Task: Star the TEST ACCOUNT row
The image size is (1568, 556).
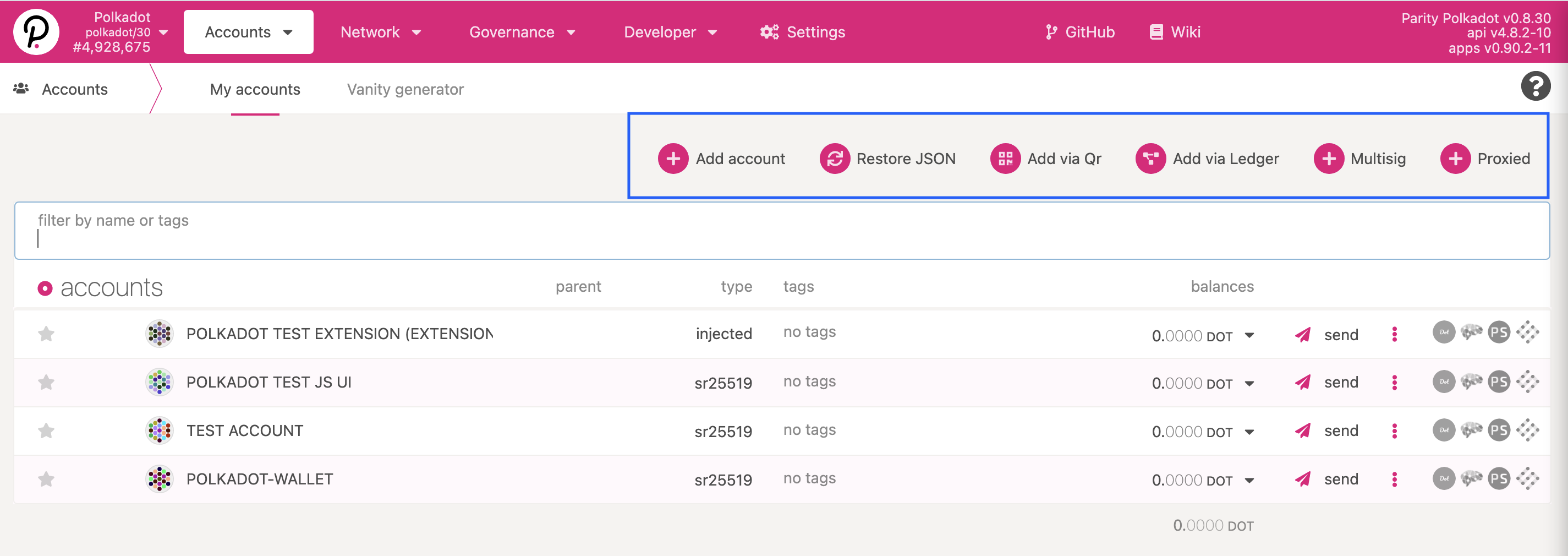Action: 46,431
